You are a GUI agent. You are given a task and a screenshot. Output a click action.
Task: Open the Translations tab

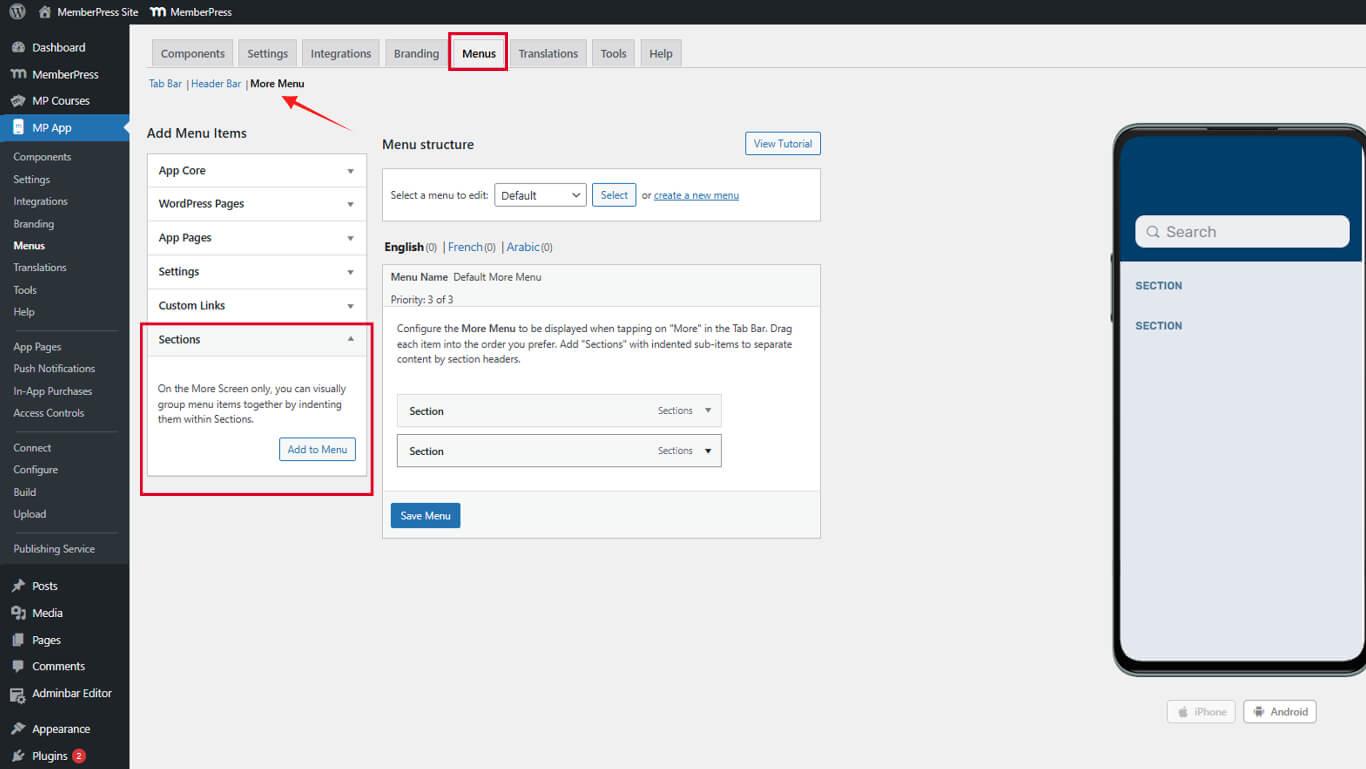[547, 54]
